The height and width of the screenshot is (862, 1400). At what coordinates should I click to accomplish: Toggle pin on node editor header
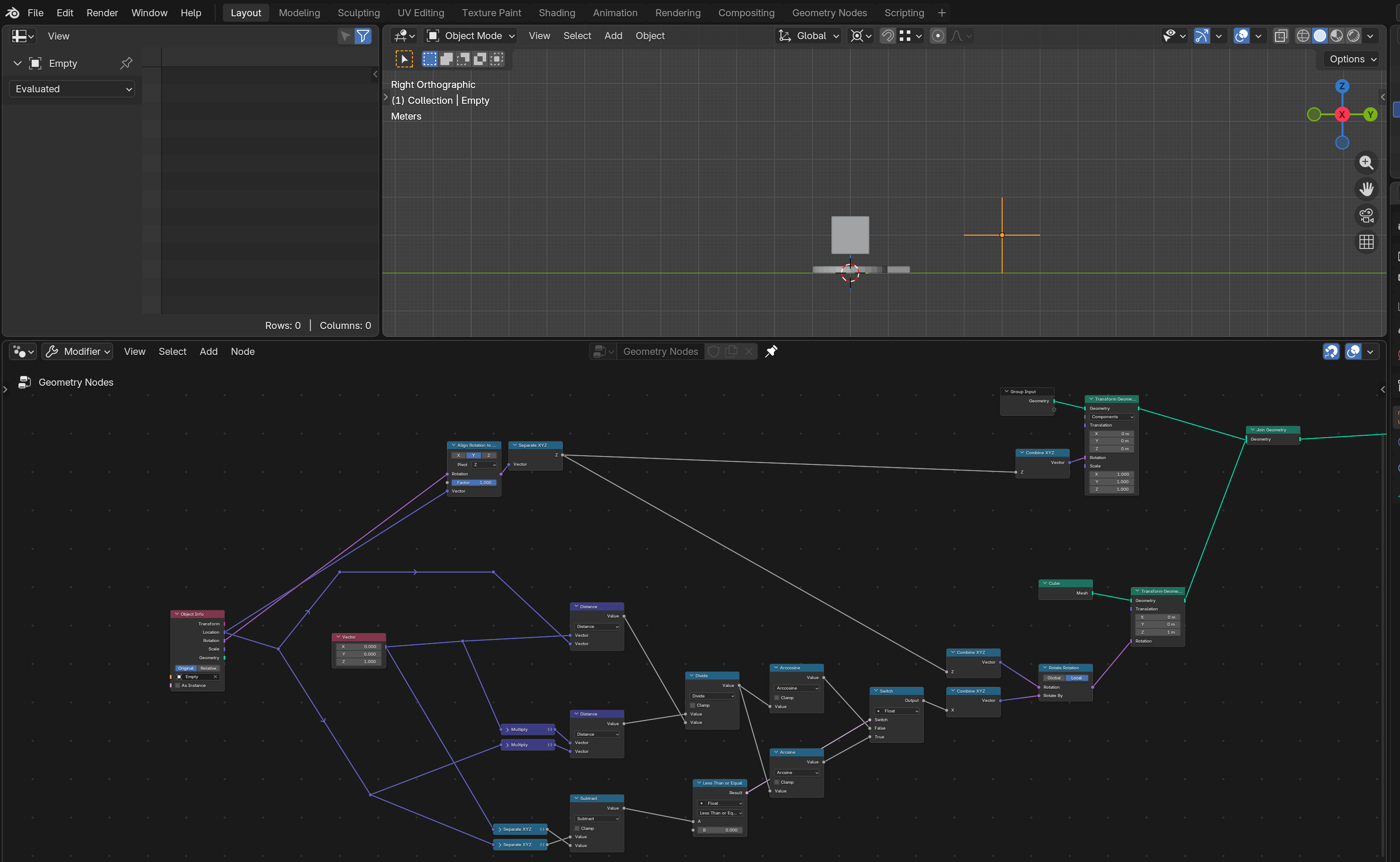click(771, 351)
